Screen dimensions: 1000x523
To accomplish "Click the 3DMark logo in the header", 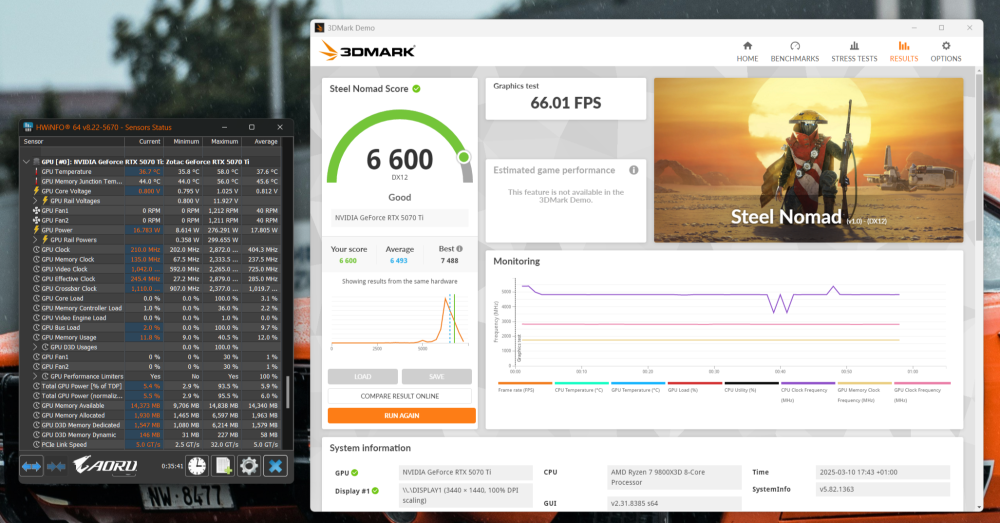I will tap(368, 50).
